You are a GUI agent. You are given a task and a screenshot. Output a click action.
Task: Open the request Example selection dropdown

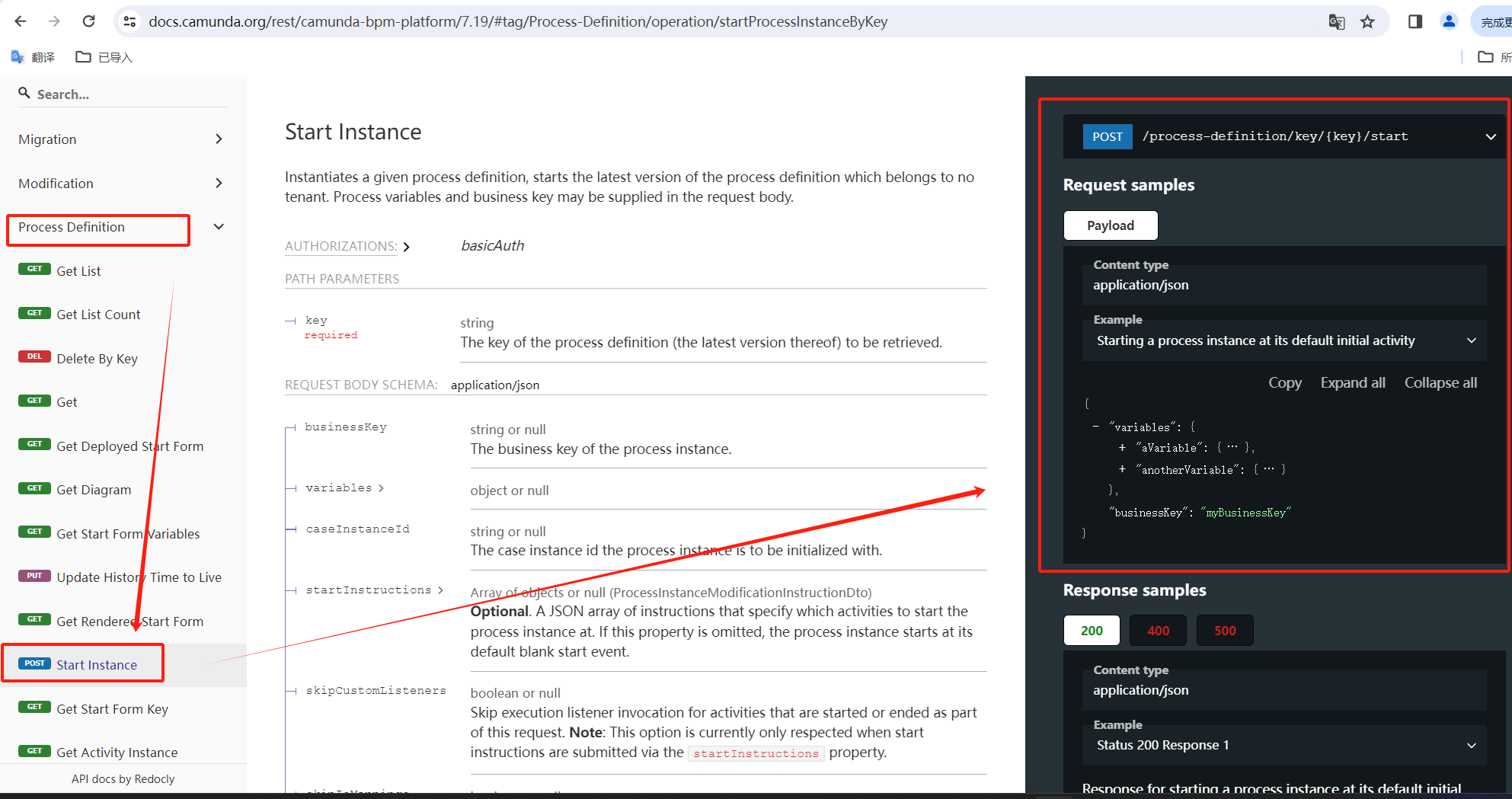[x=1284, y=340]
